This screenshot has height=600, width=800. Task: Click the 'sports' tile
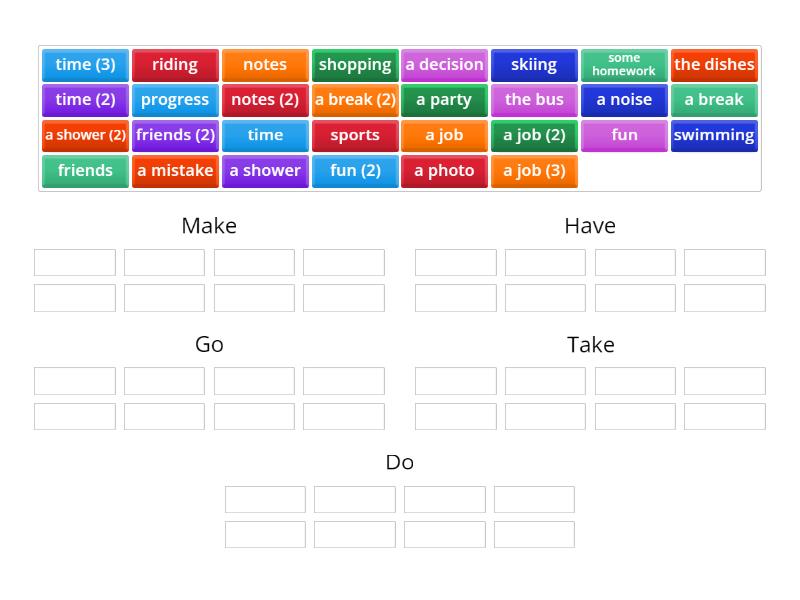(x=355, y=135)
